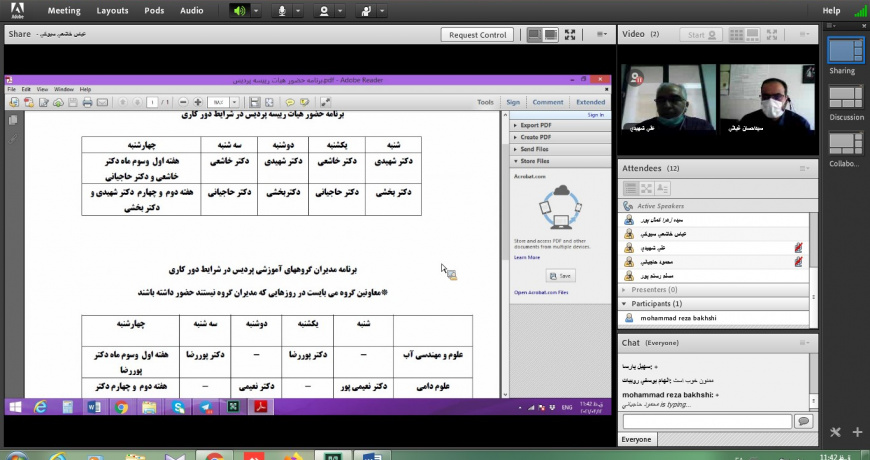Click the zoom out minus icon in Reader

[183, 102]
